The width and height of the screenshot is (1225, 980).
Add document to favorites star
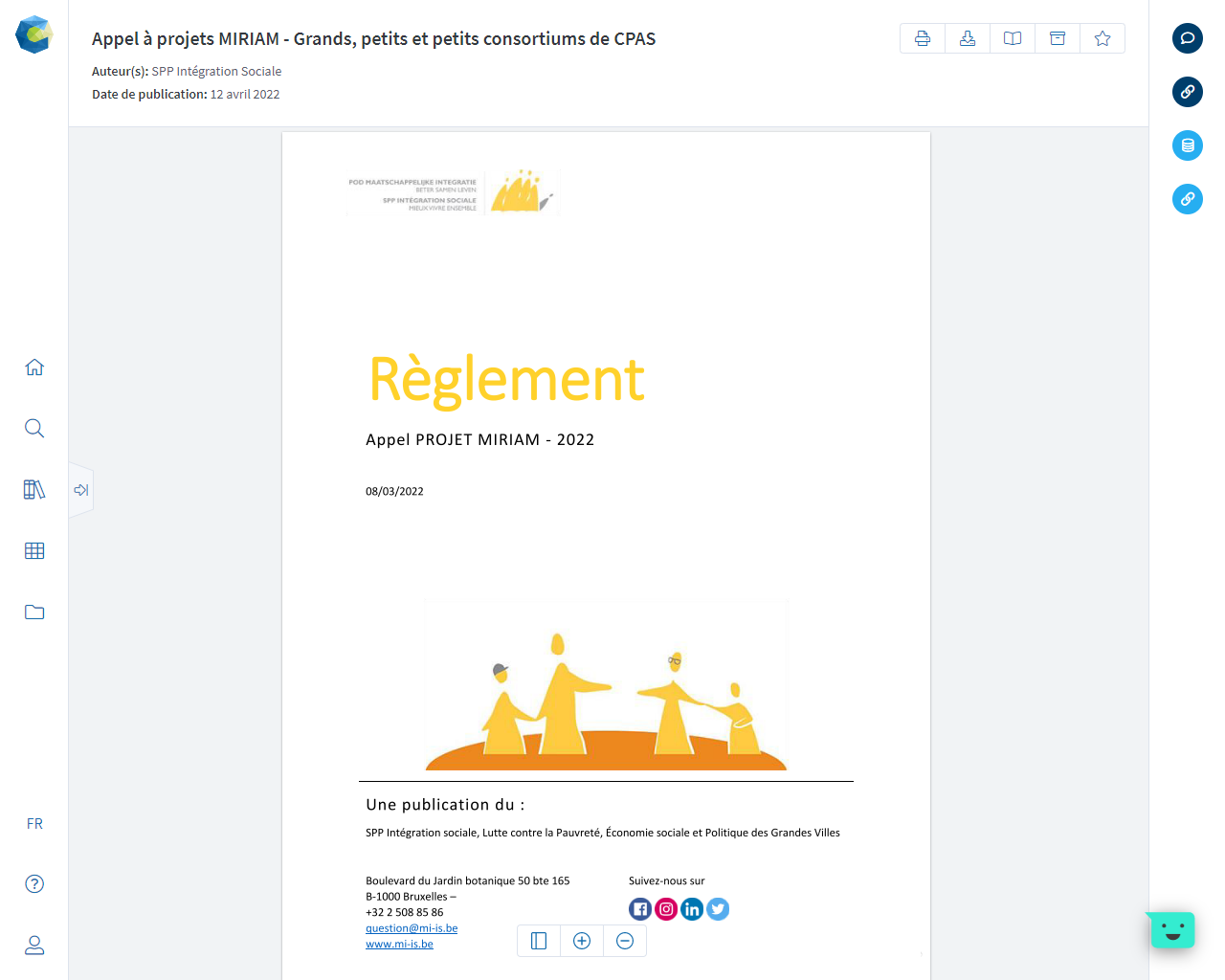[x=1102, y=38]
